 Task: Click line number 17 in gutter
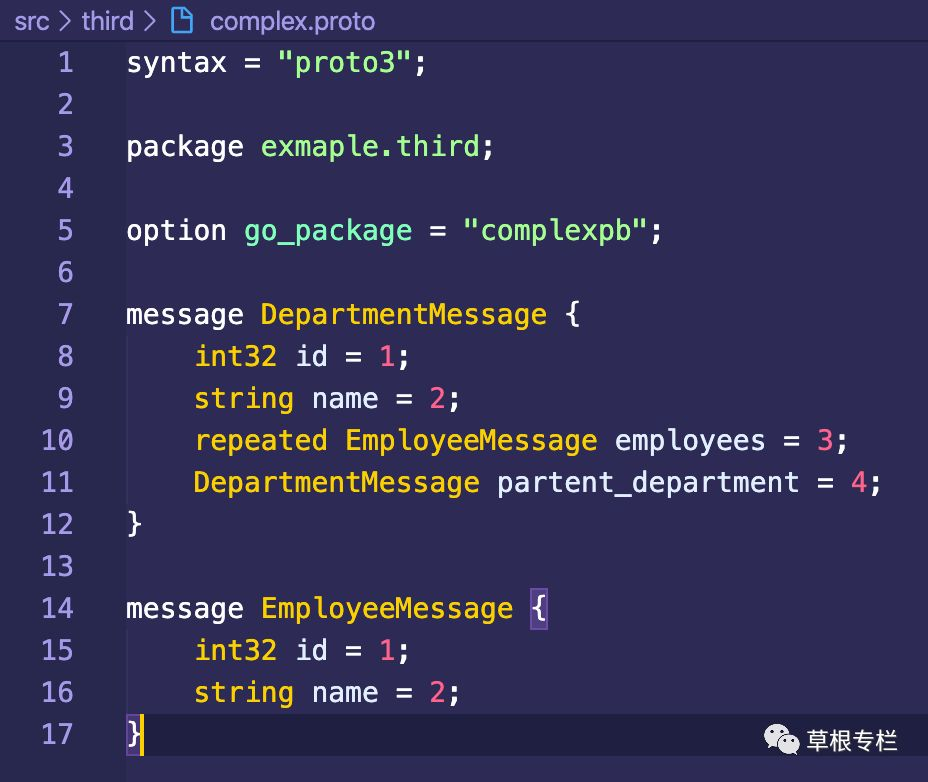(x=57, y=735)
